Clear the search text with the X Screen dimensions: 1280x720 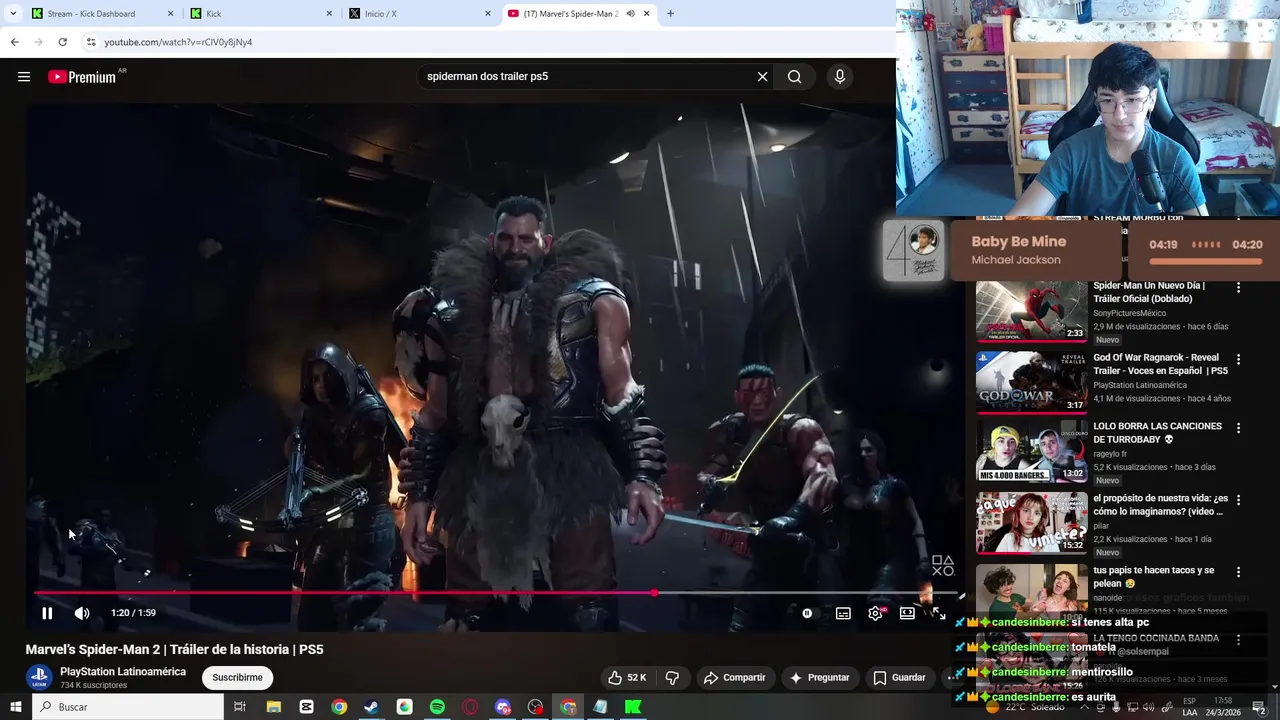tap(762, 77)
